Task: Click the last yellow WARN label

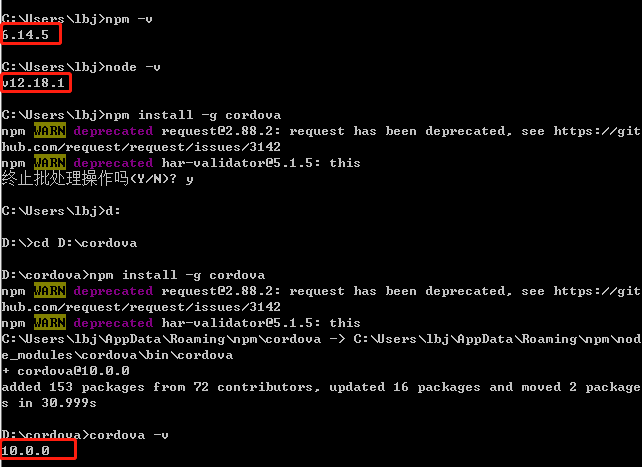Action: pyautogui.click(x=49, y=323)
